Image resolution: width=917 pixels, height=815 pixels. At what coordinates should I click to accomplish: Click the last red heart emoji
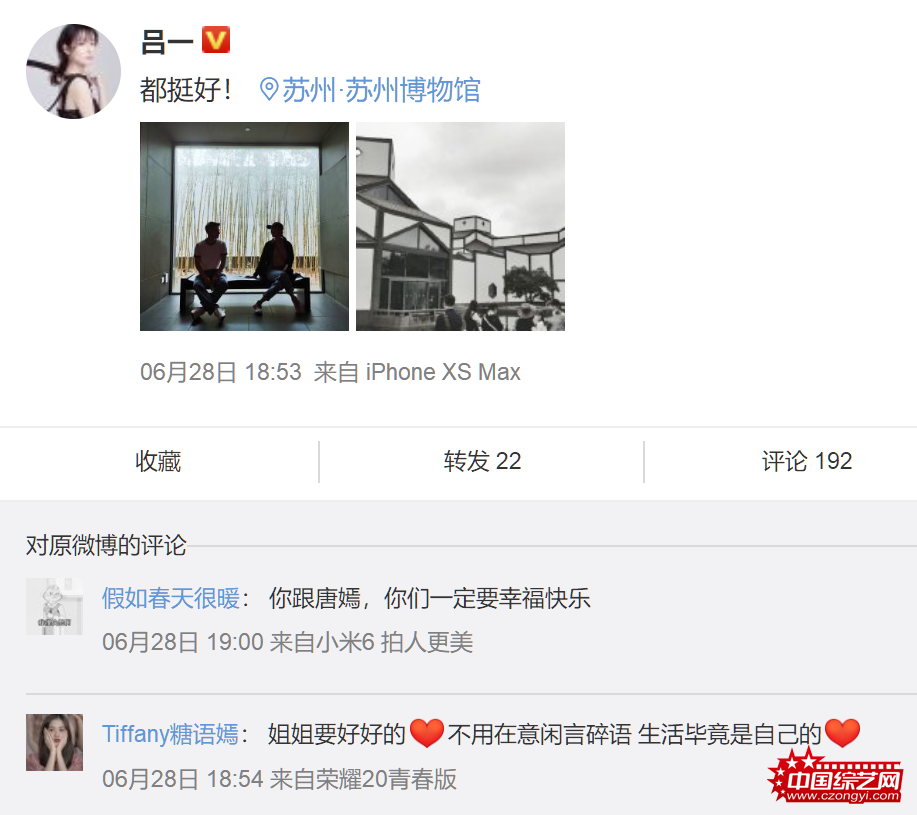click(x=842, y=733)
